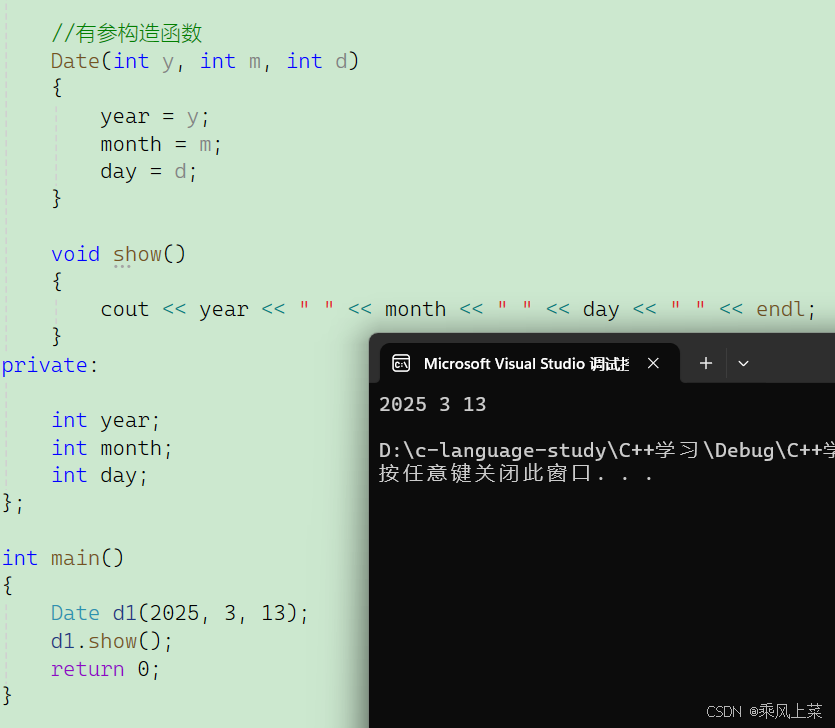This screenshot has width=835, height=728.
Task: Open a new terminal tab with plus button
Action: coord(706,363)
